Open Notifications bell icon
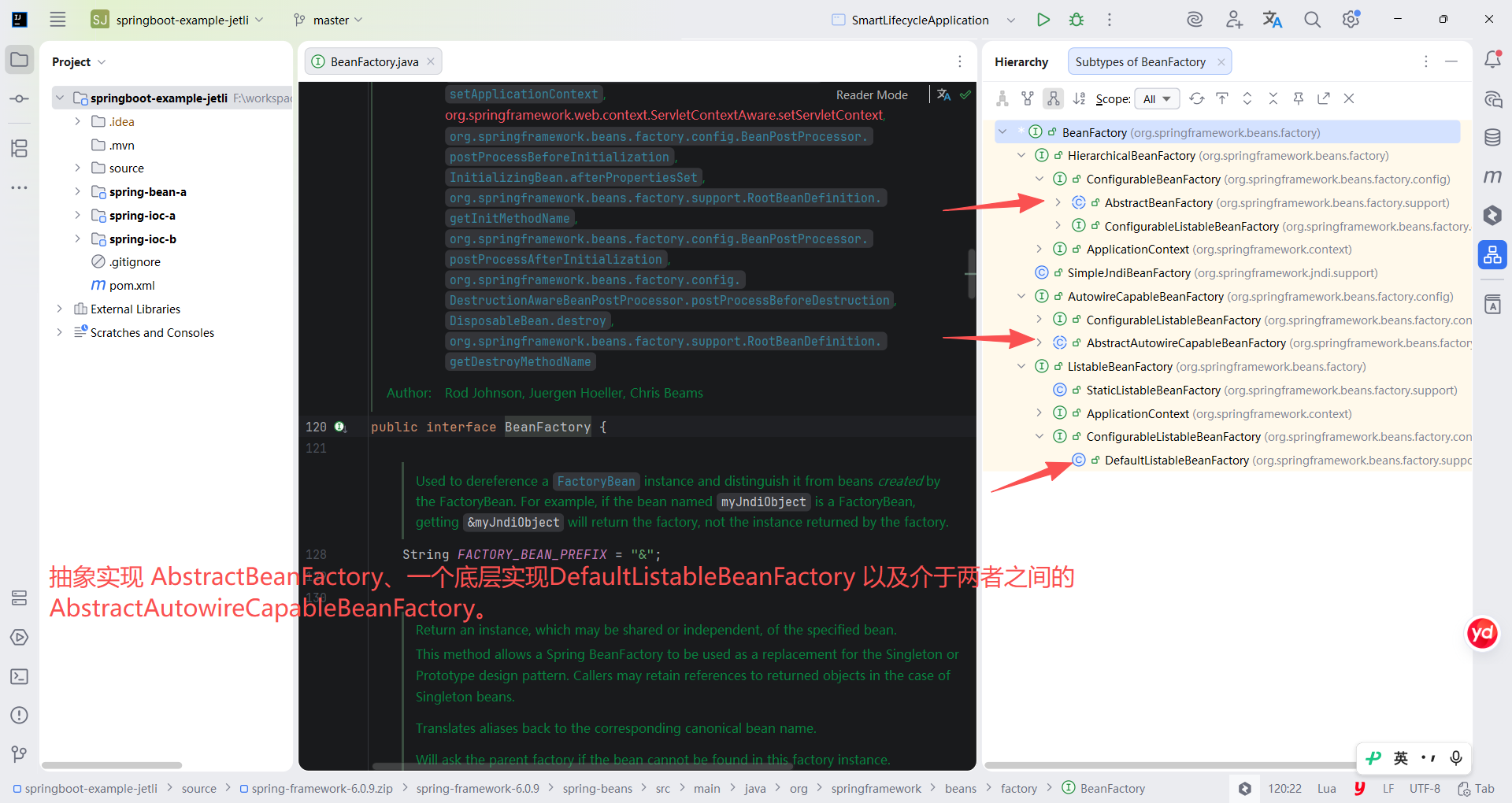The height and width of the screenshot is (803, 1512). point(1492,59)
